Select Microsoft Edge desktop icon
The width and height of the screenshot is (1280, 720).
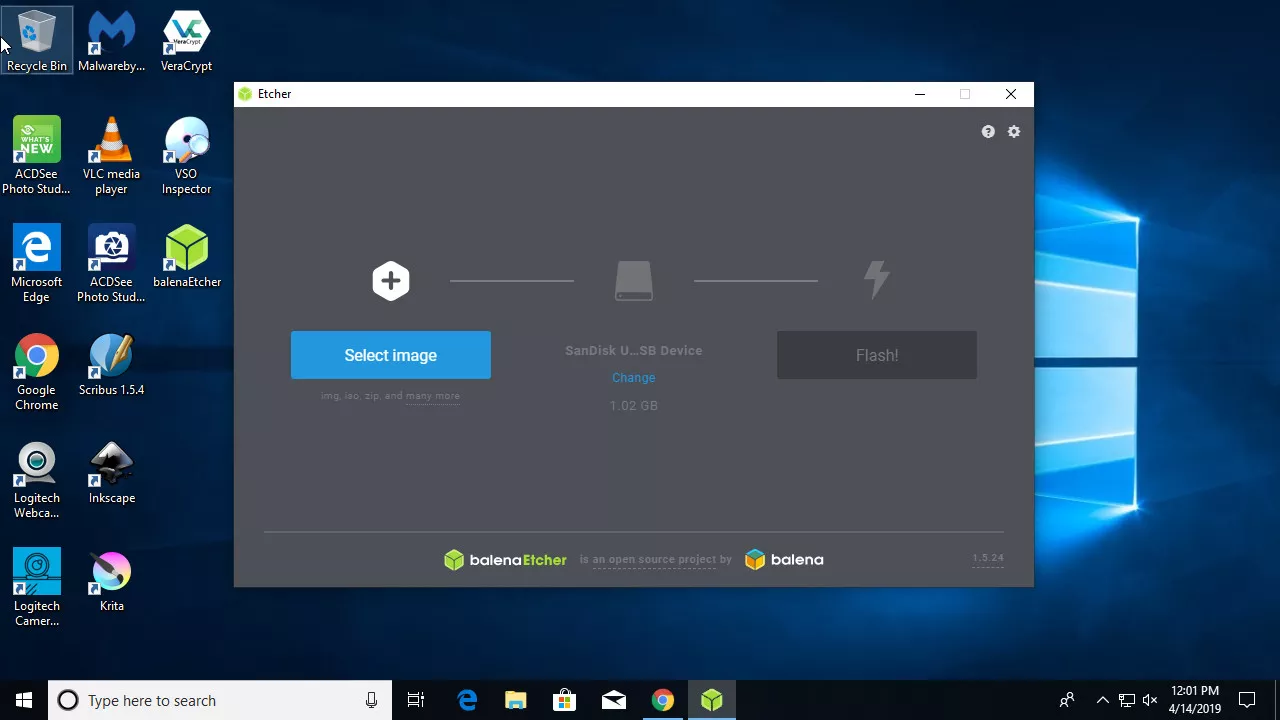37,264
